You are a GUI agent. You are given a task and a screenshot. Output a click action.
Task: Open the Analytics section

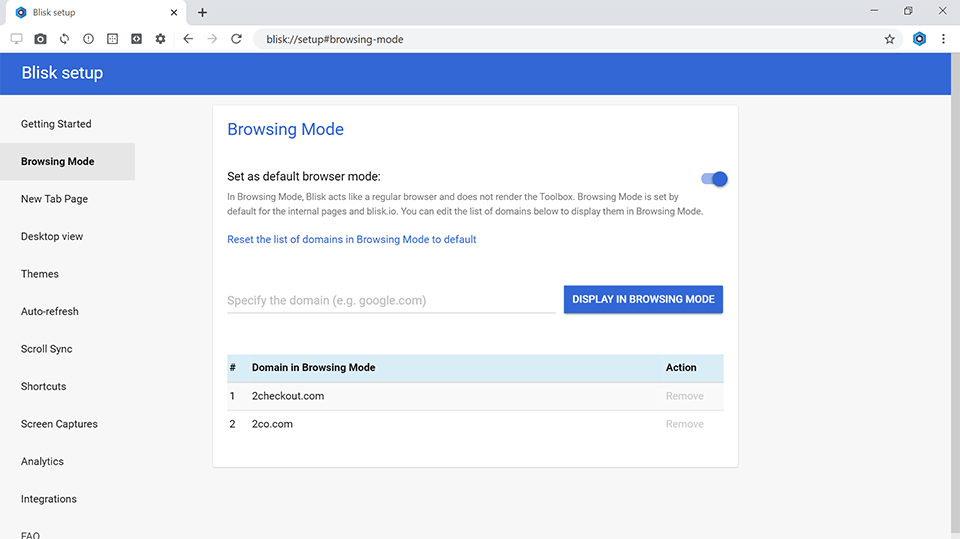(42, 461)
